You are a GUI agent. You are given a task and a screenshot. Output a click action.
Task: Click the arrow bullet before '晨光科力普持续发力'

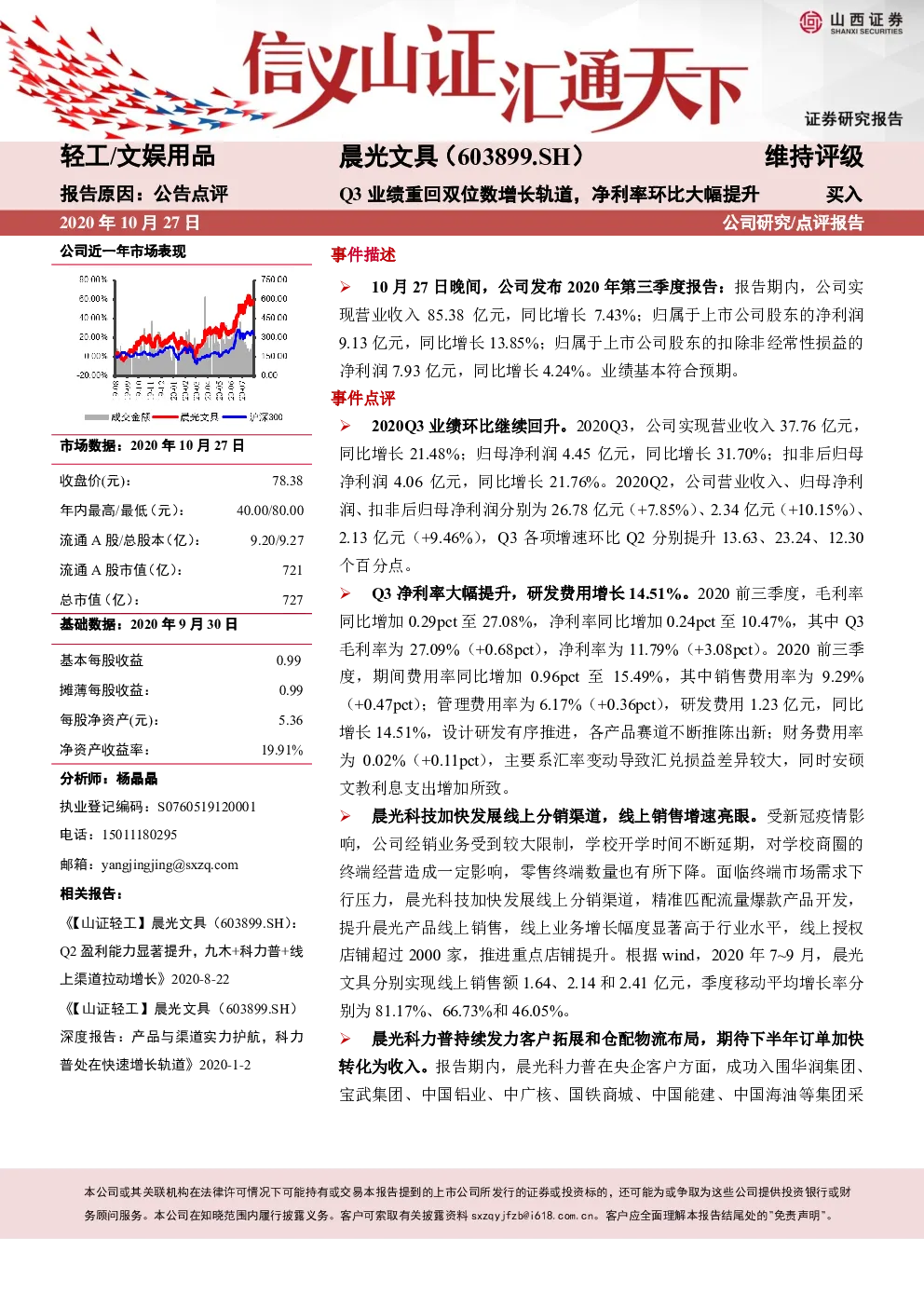[346, 1039]
